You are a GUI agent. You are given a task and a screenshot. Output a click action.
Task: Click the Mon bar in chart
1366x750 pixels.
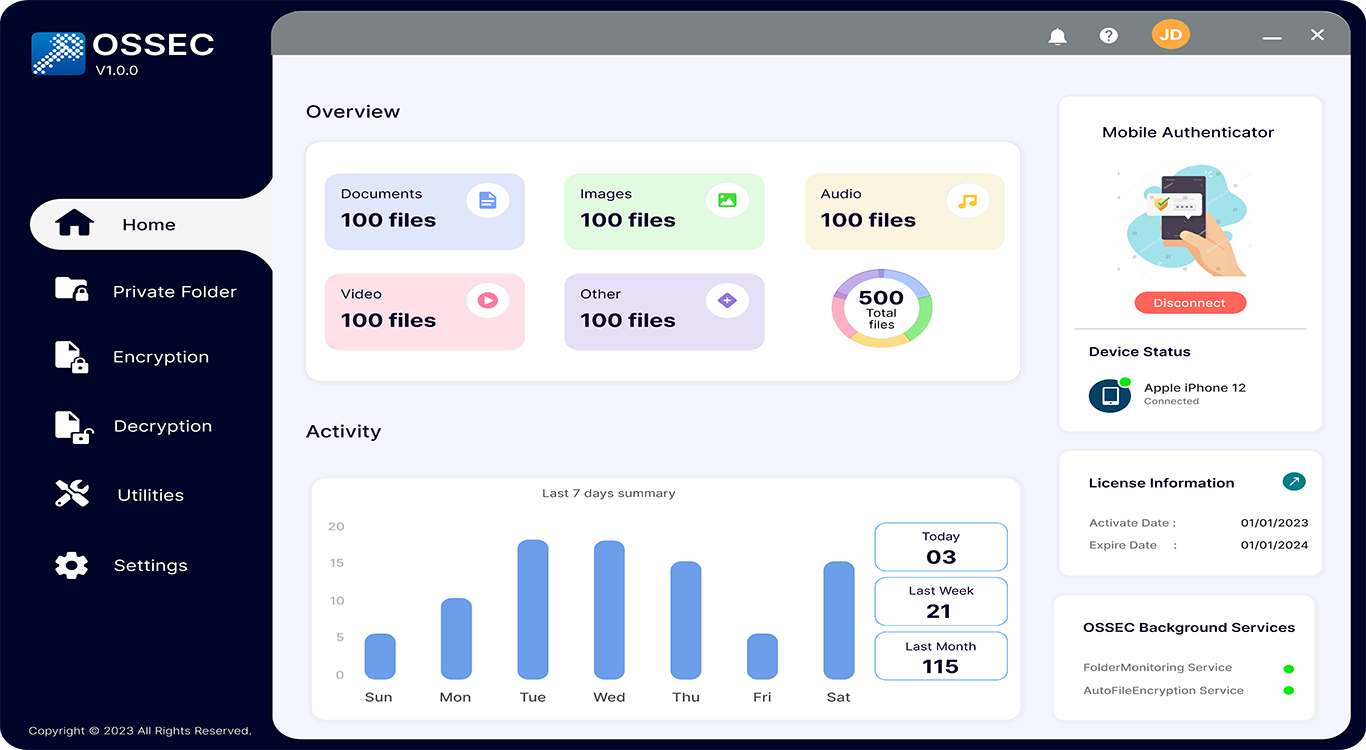456,639
